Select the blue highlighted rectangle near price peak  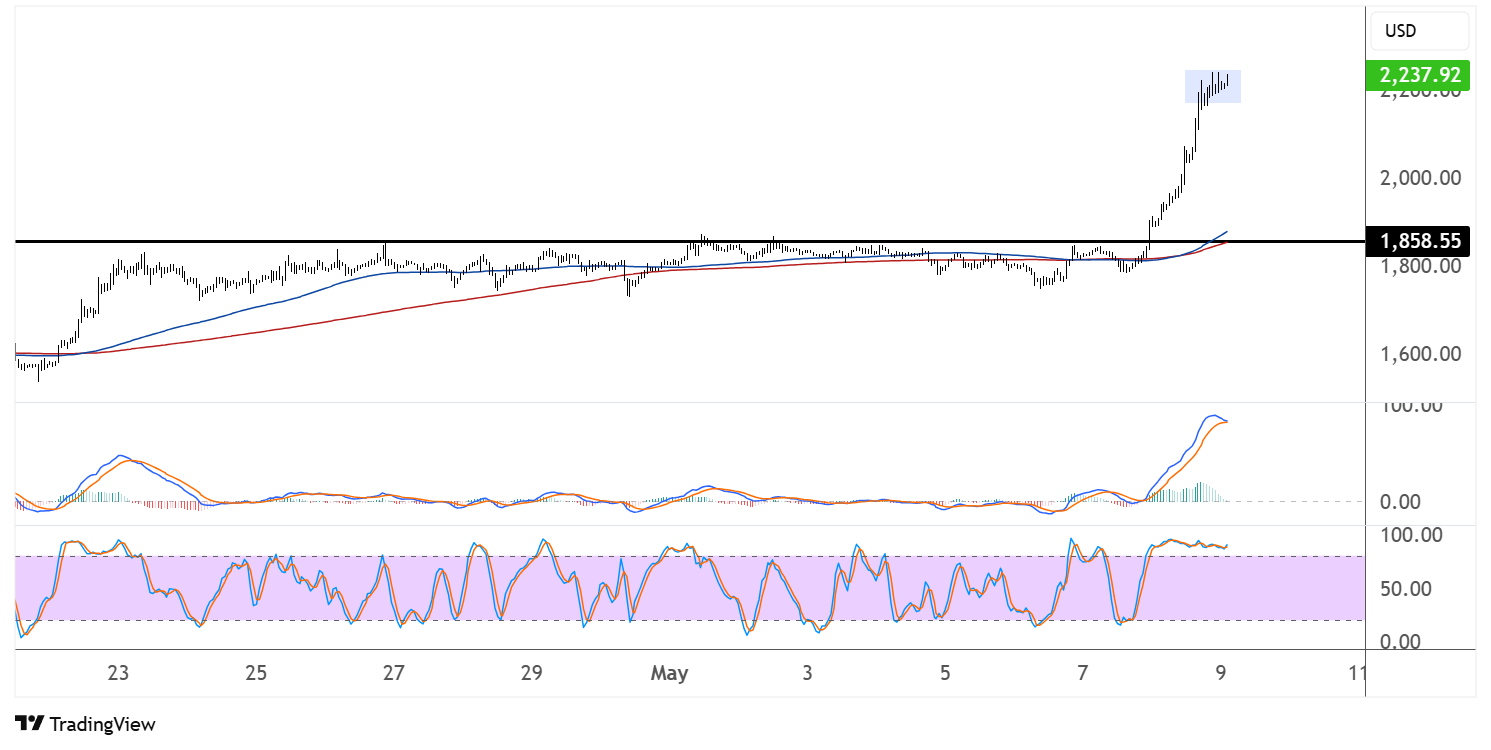point(1213,86)
